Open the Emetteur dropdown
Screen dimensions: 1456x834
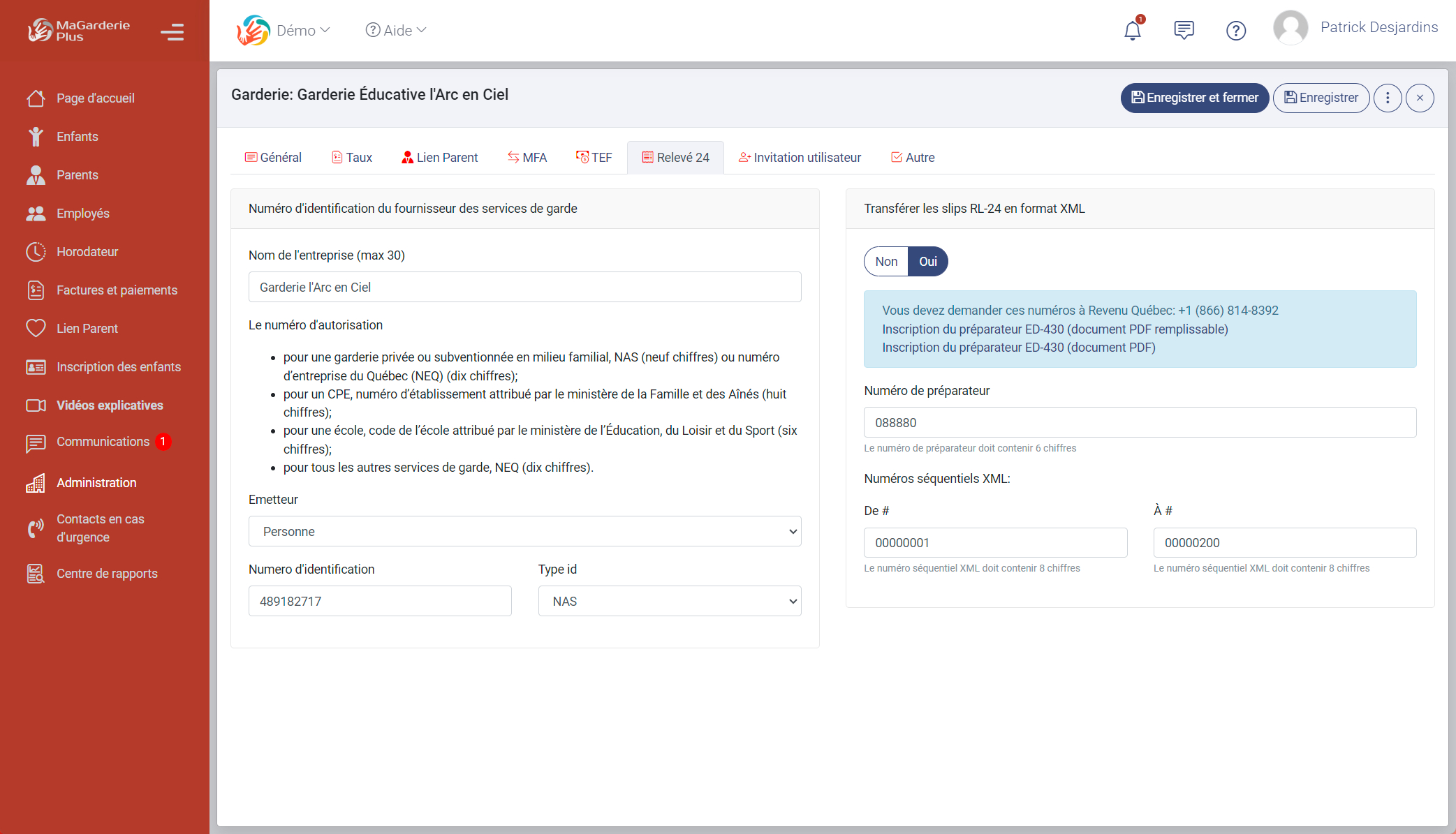click(x=524, y=531)
